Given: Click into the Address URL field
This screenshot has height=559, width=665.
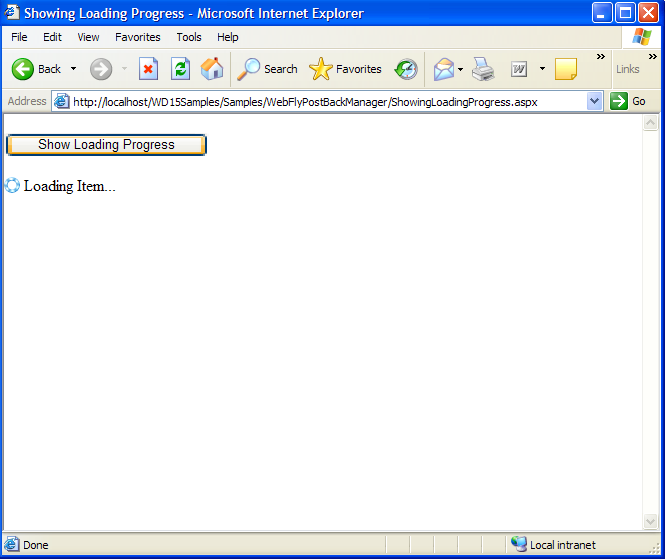Looking at the screenshot, I should point(320,101).
